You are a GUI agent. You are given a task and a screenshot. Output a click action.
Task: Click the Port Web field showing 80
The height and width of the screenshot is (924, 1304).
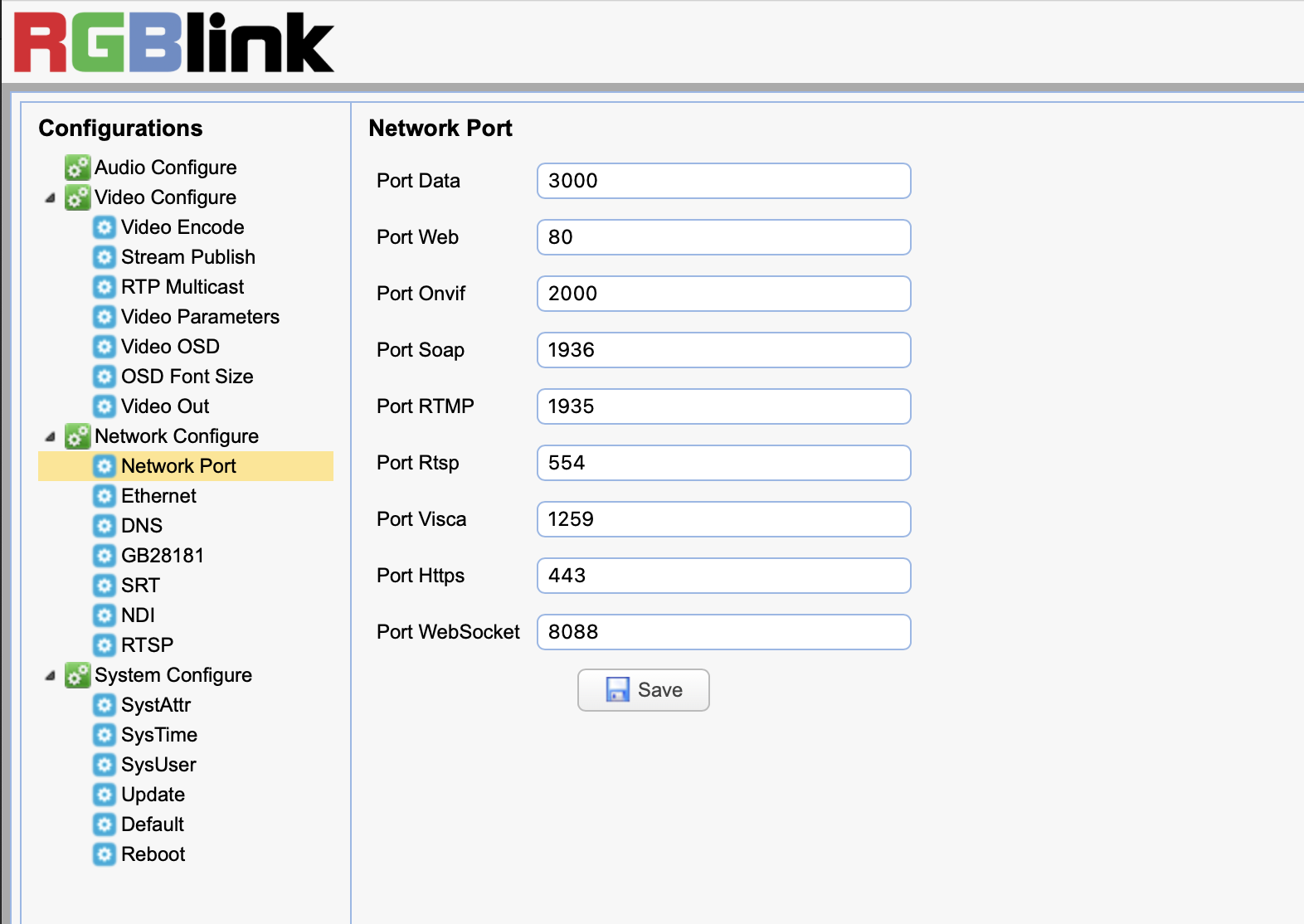pyautogui.click(x=724, y=237)
